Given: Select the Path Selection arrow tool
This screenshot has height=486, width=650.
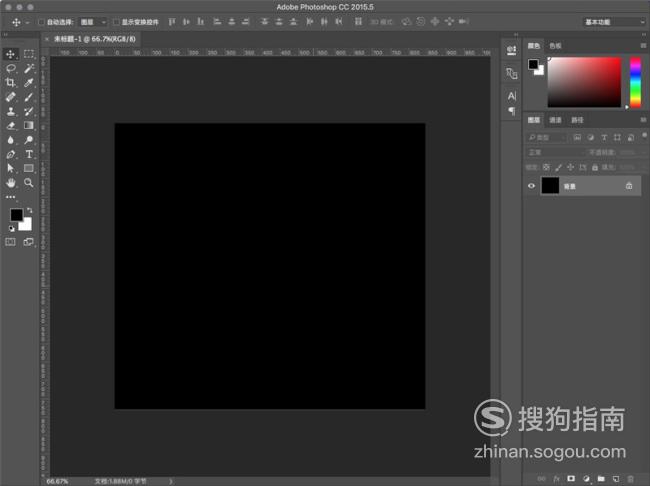Looking at the screenshot, I should point(10,168).
